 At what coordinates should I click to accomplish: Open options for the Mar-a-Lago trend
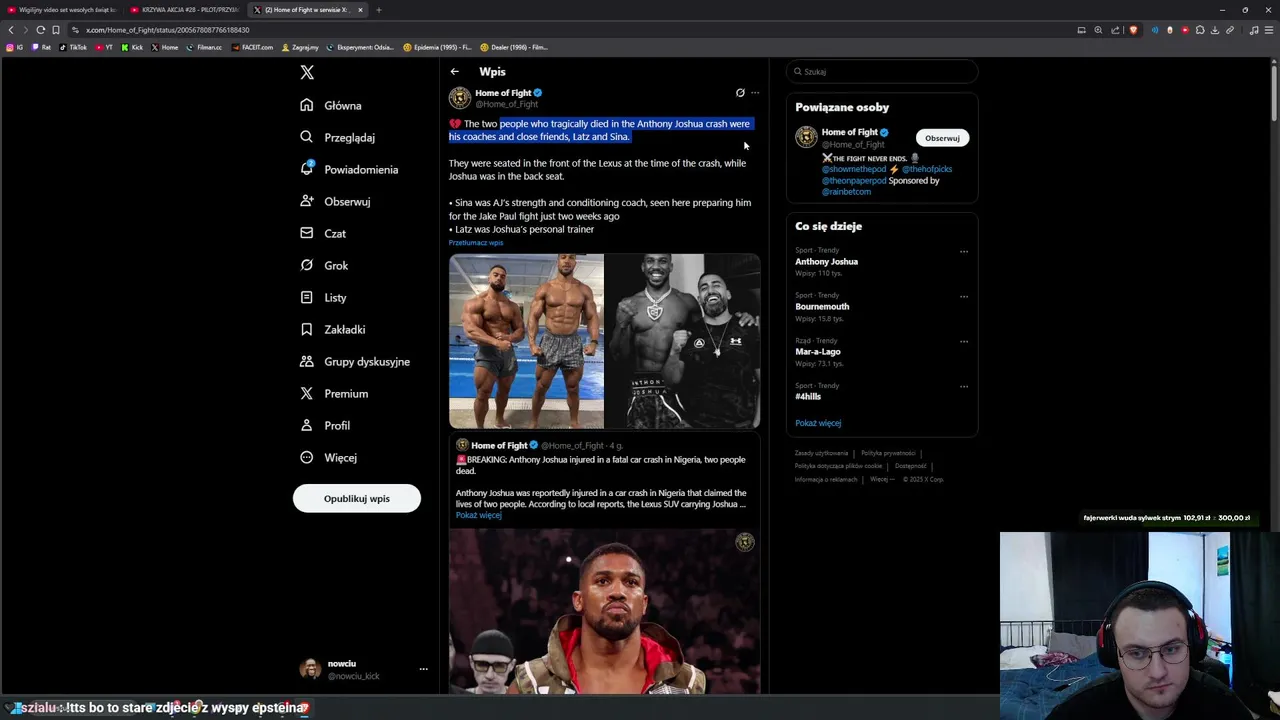point(964,341)
